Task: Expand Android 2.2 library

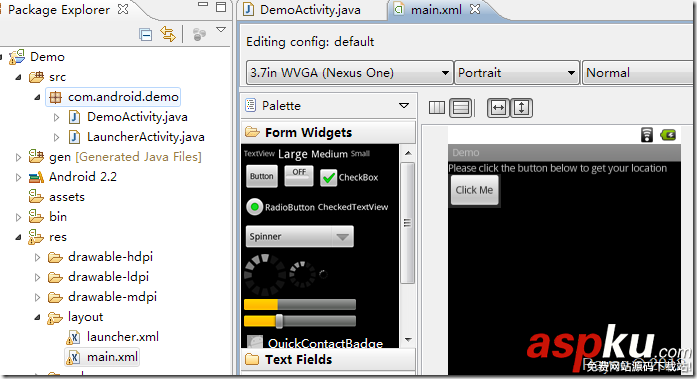Action: click(18, 177)
